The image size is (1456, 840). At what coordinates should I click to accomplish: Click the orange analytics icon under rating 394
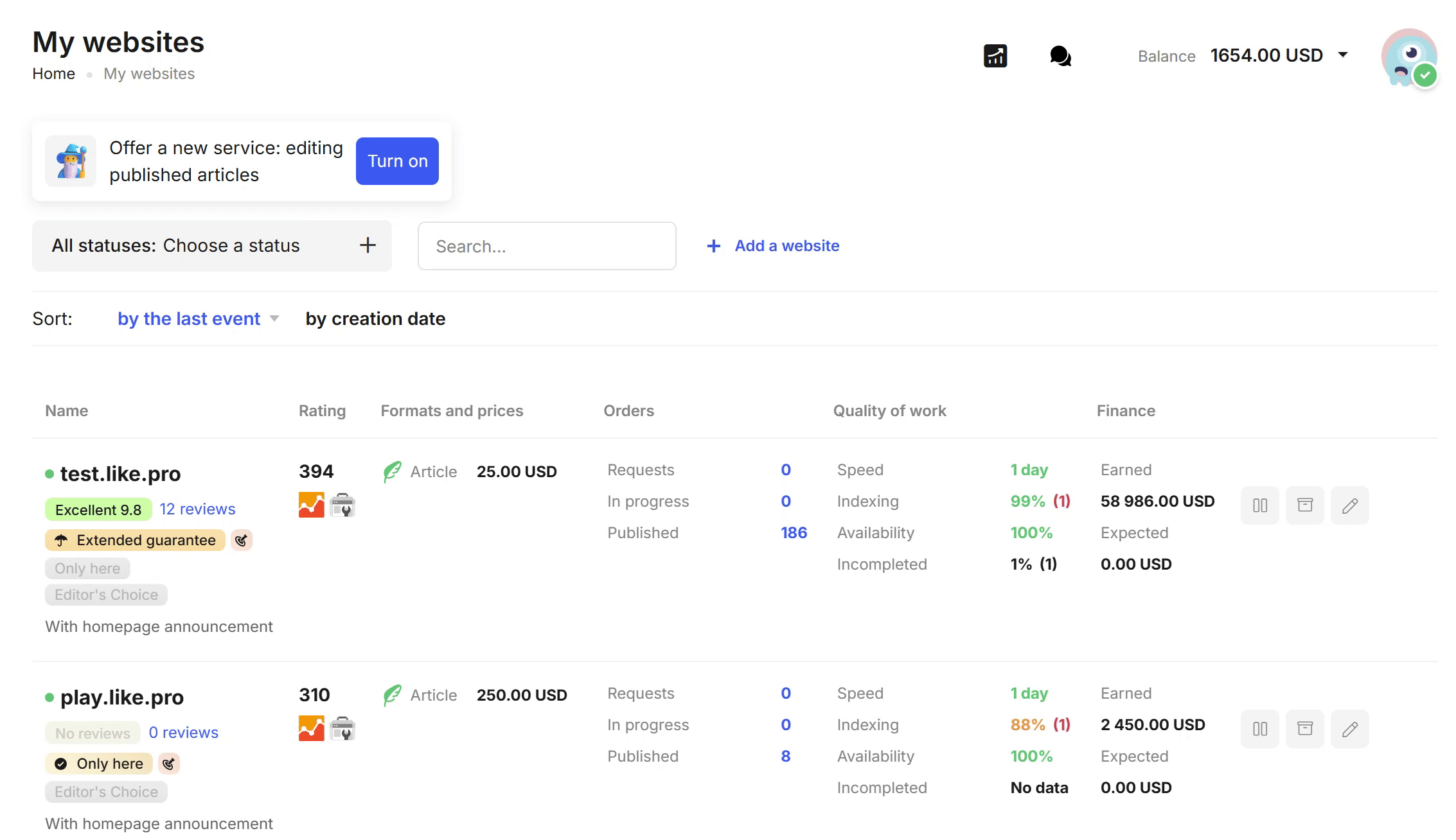[311, 505]
